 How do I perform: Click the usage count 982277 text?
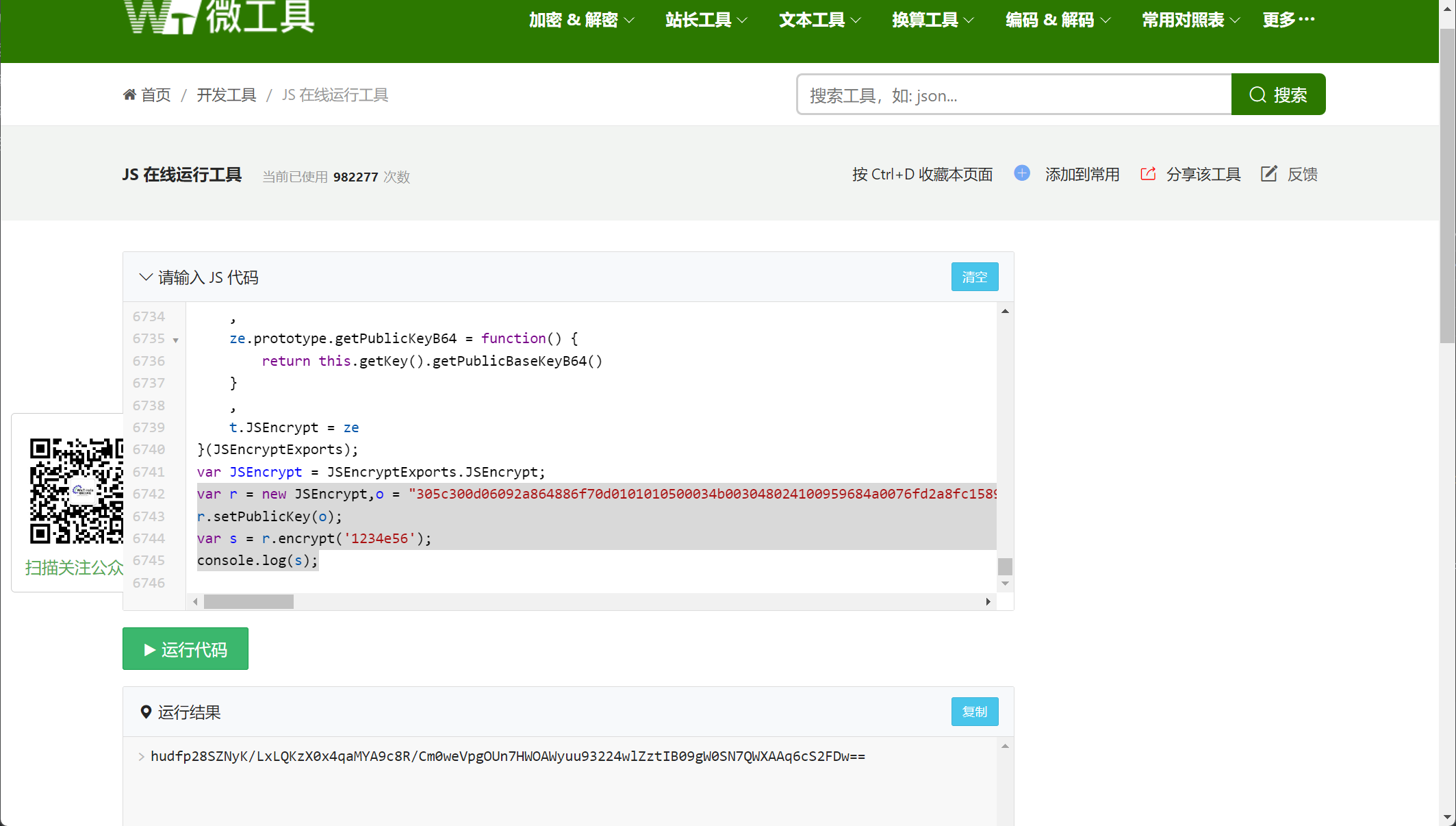pyautogui.click(x=355, y=177)
